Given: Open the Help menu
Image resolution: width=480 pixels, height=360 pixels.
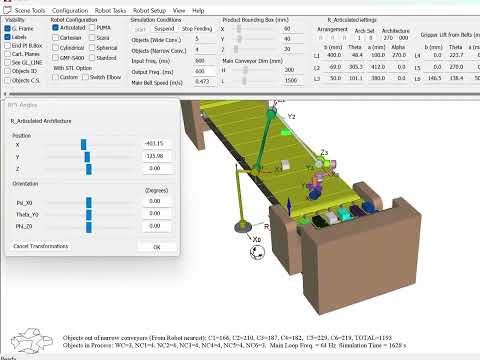Looking at the screenshot, I should pyautogui.click(x=198, y=11).
